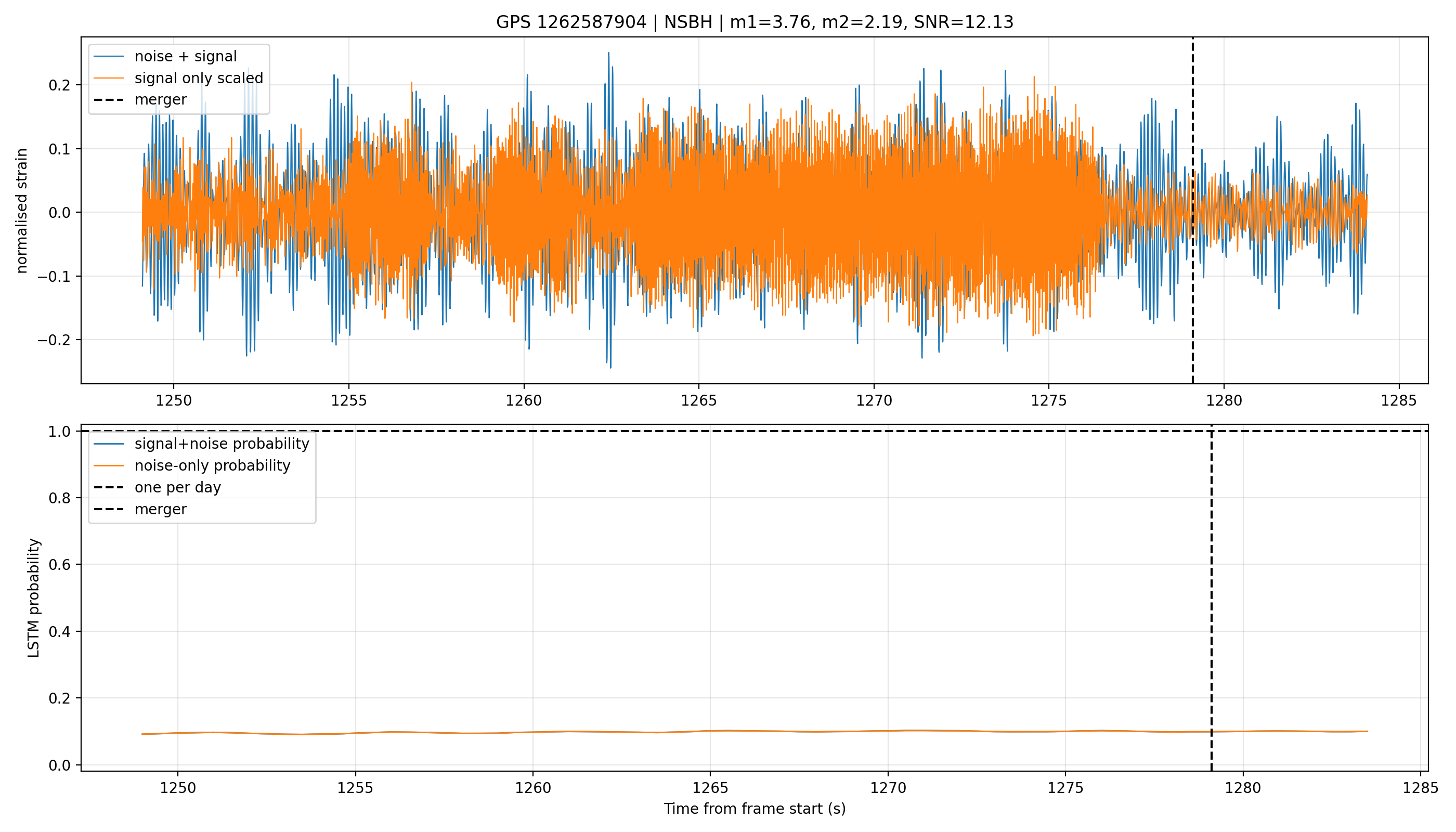The height and width of the screenshot is (832, 1456).
Task: Click the 1265 tick label on top plot
Action: coord(698,400)
